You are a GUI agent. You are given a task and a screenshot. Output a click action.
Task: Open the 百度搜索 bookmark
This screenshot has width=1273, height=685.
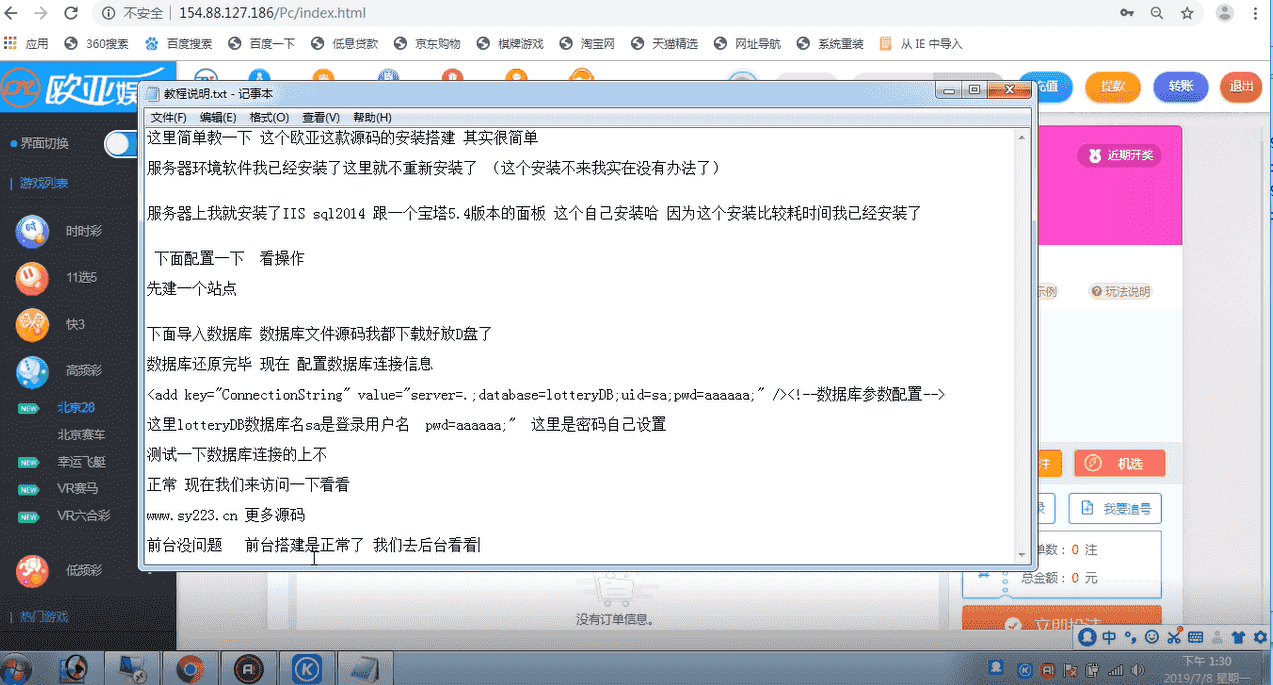[179, 44]
